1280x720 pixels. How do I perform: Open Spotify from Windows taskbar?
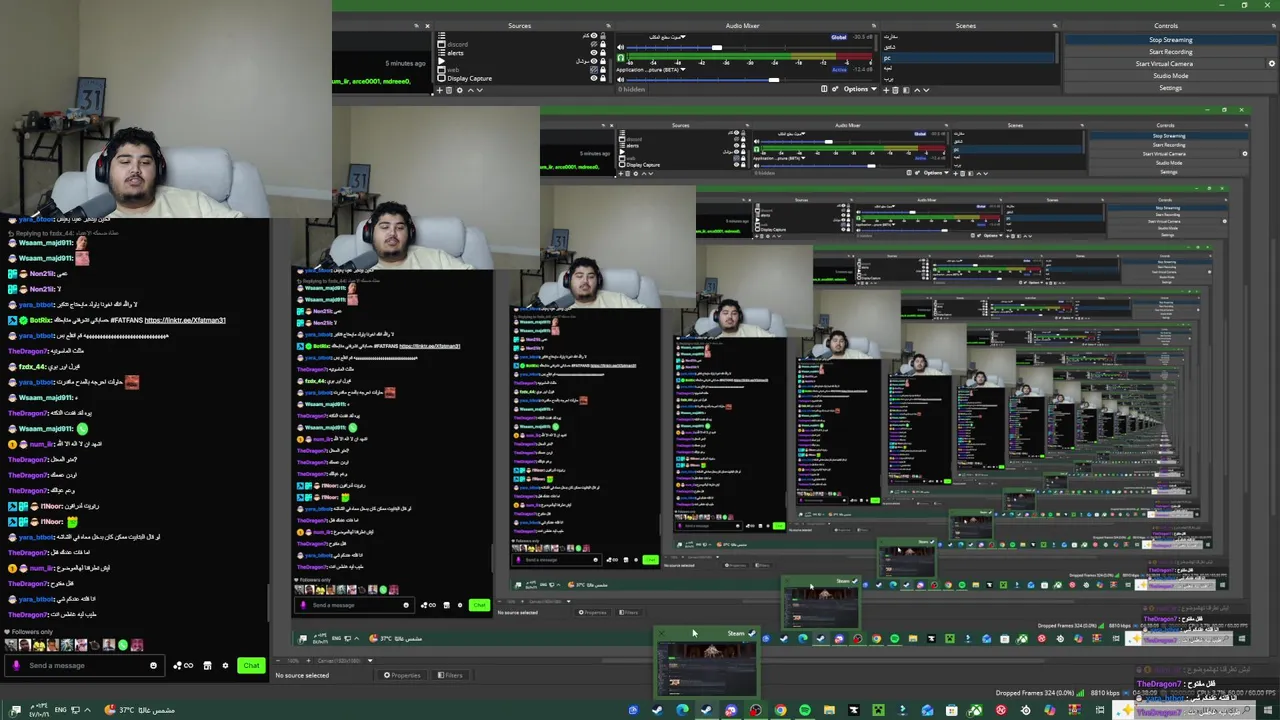click(805, 710)
